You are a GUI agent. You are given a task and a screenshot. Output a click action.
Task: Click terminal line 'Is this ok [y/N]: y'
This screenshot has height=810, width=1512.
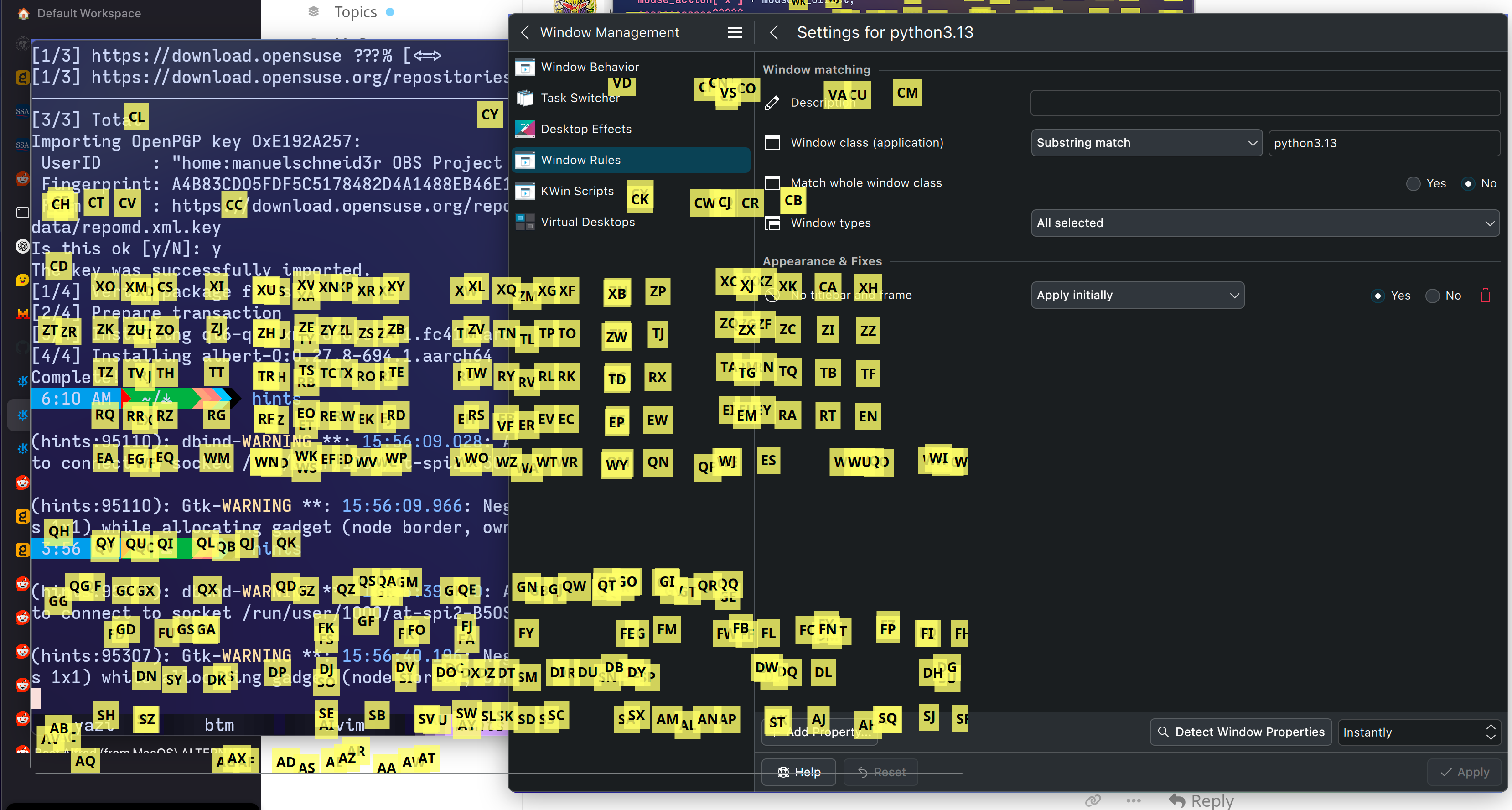125,249
